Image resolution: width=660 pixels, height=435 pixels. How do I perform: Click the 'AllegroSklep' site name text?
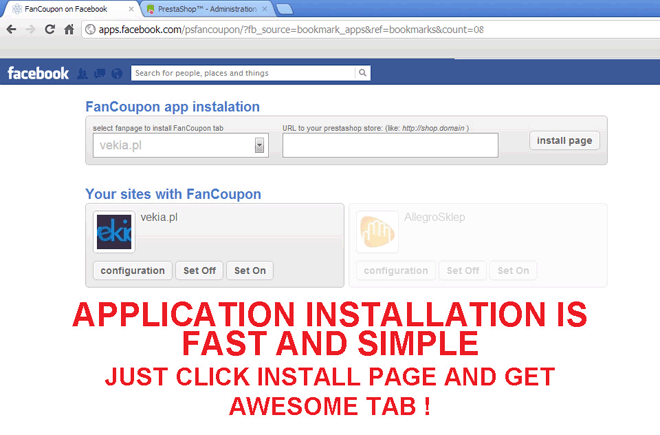coord(434,217)
